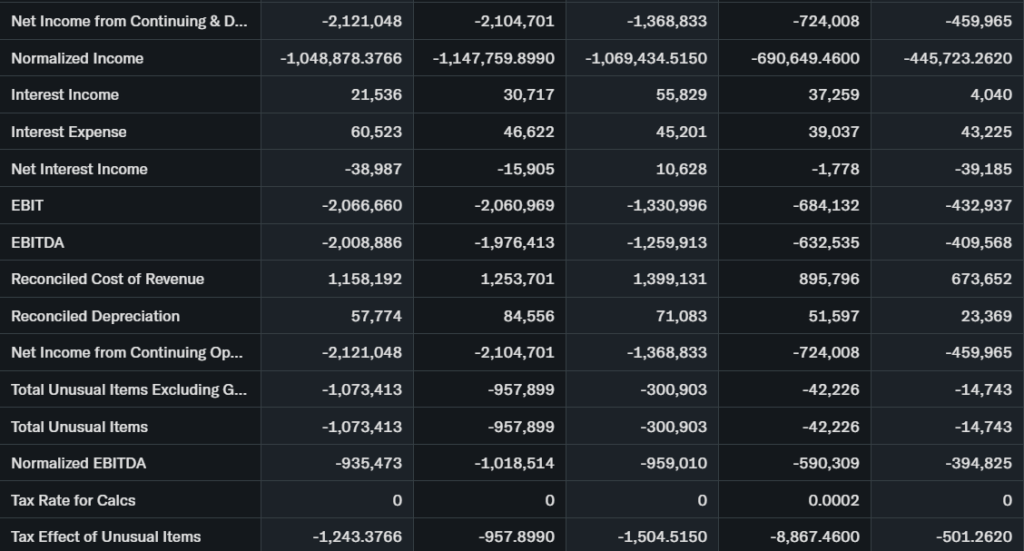Screen dimensions: 1024x551
Task: Click the truncated Total Unusual Items Excluding G... label
Action: (x=128, y=390)
